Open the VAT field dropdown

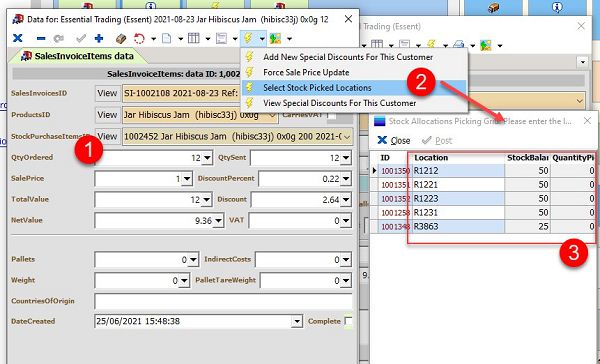346,220
